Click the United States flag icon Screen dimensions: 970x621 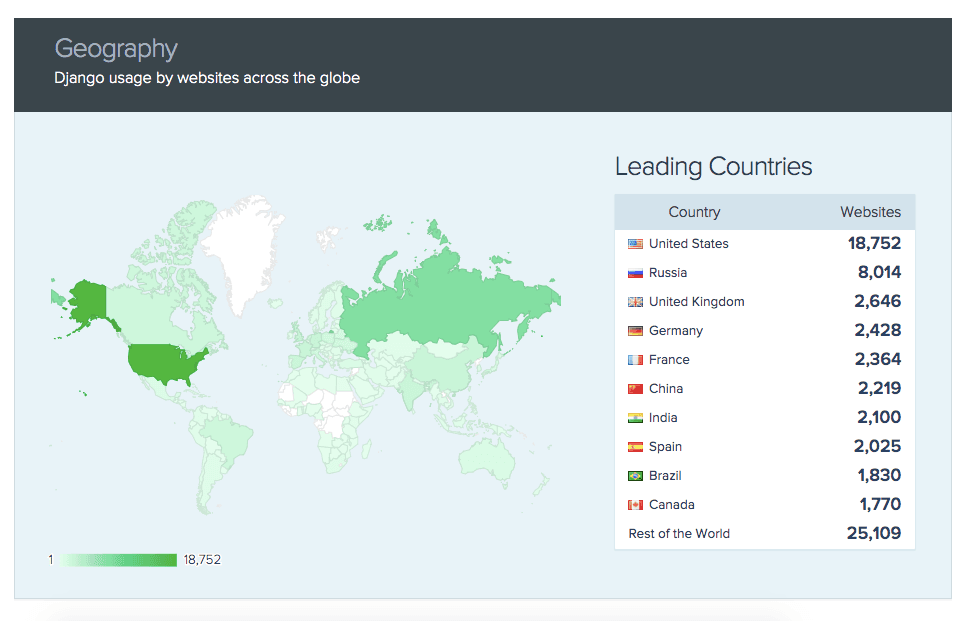click(635, 244)
